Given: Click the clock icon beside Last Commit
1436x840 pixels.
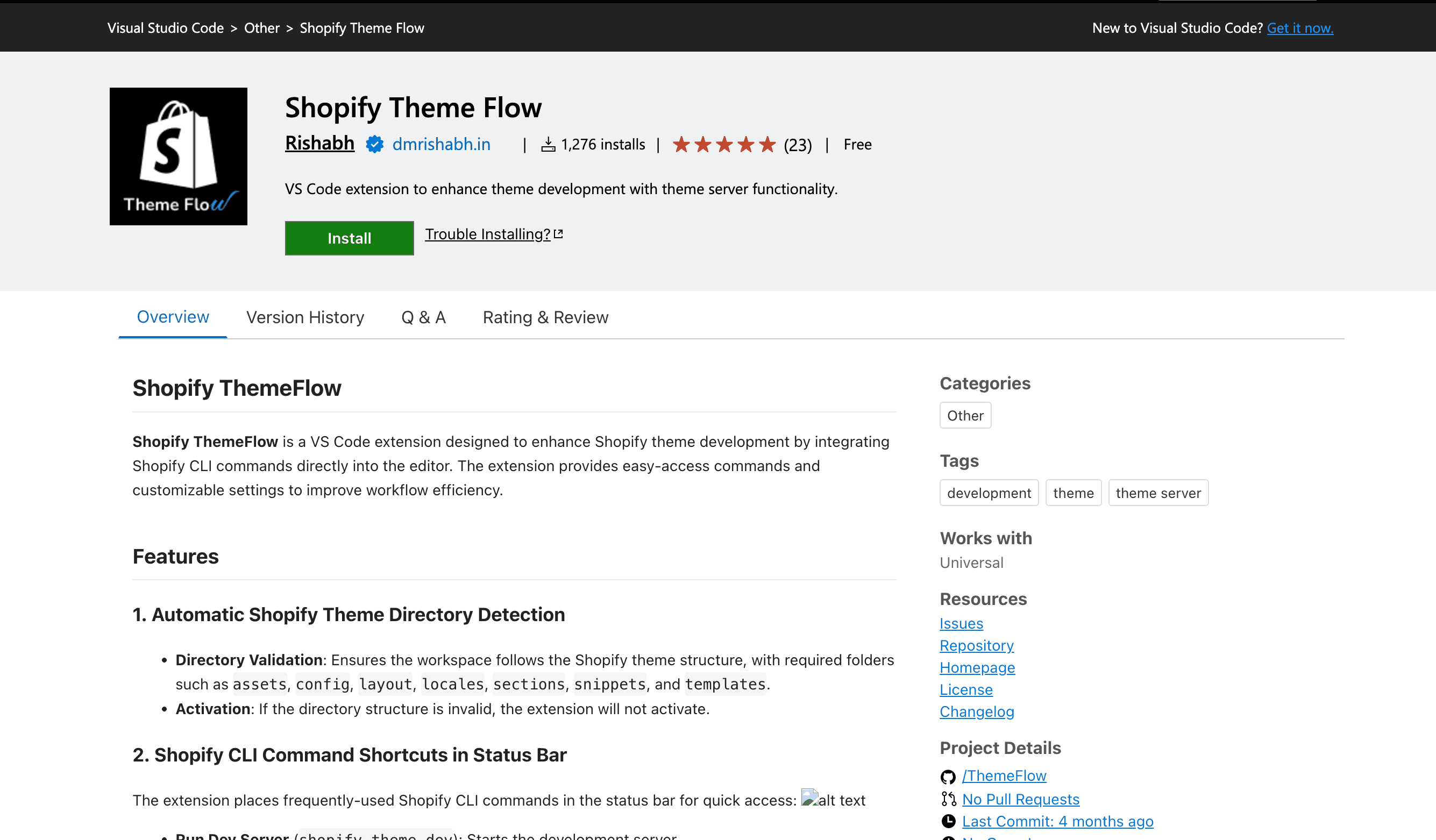Looking at the screenshot, I should [x=948, y=821].
